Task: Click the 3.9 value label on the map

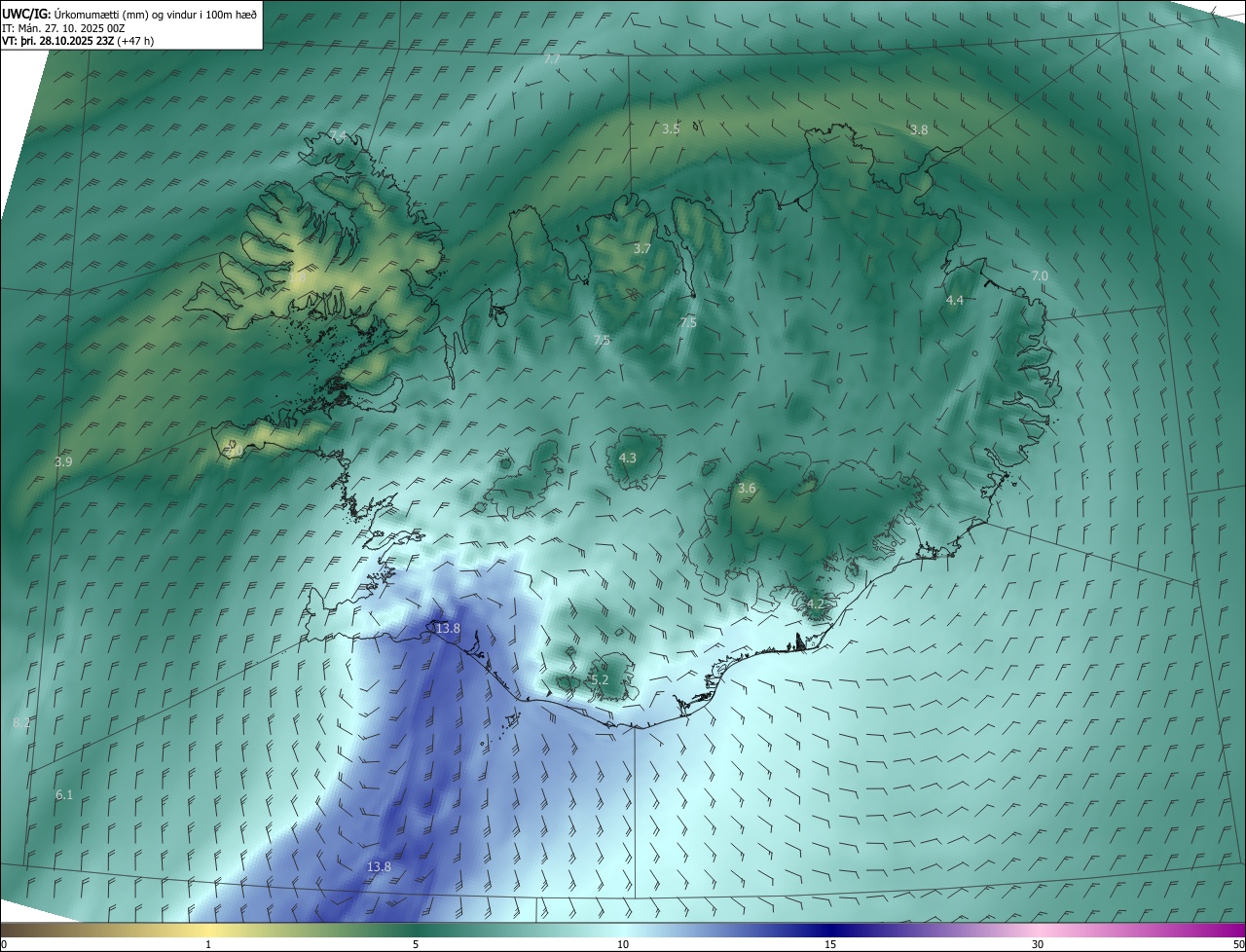Action: coord(63,461)
